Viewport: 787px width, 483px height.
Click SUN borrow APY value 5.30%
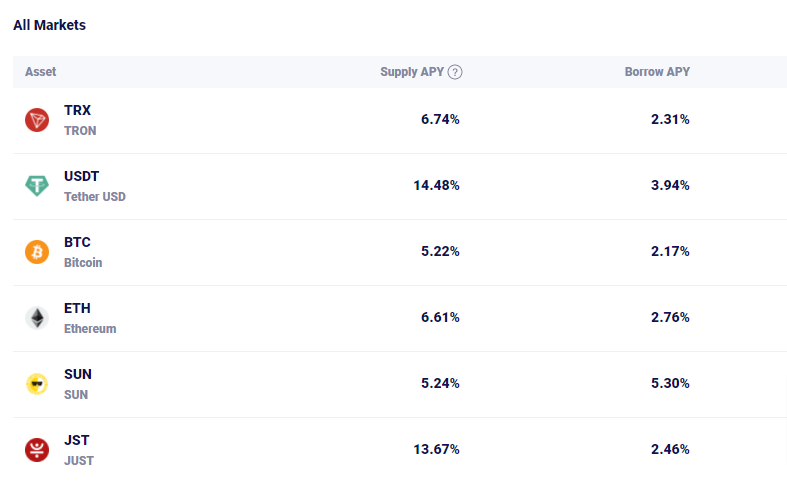pos(670,383)
